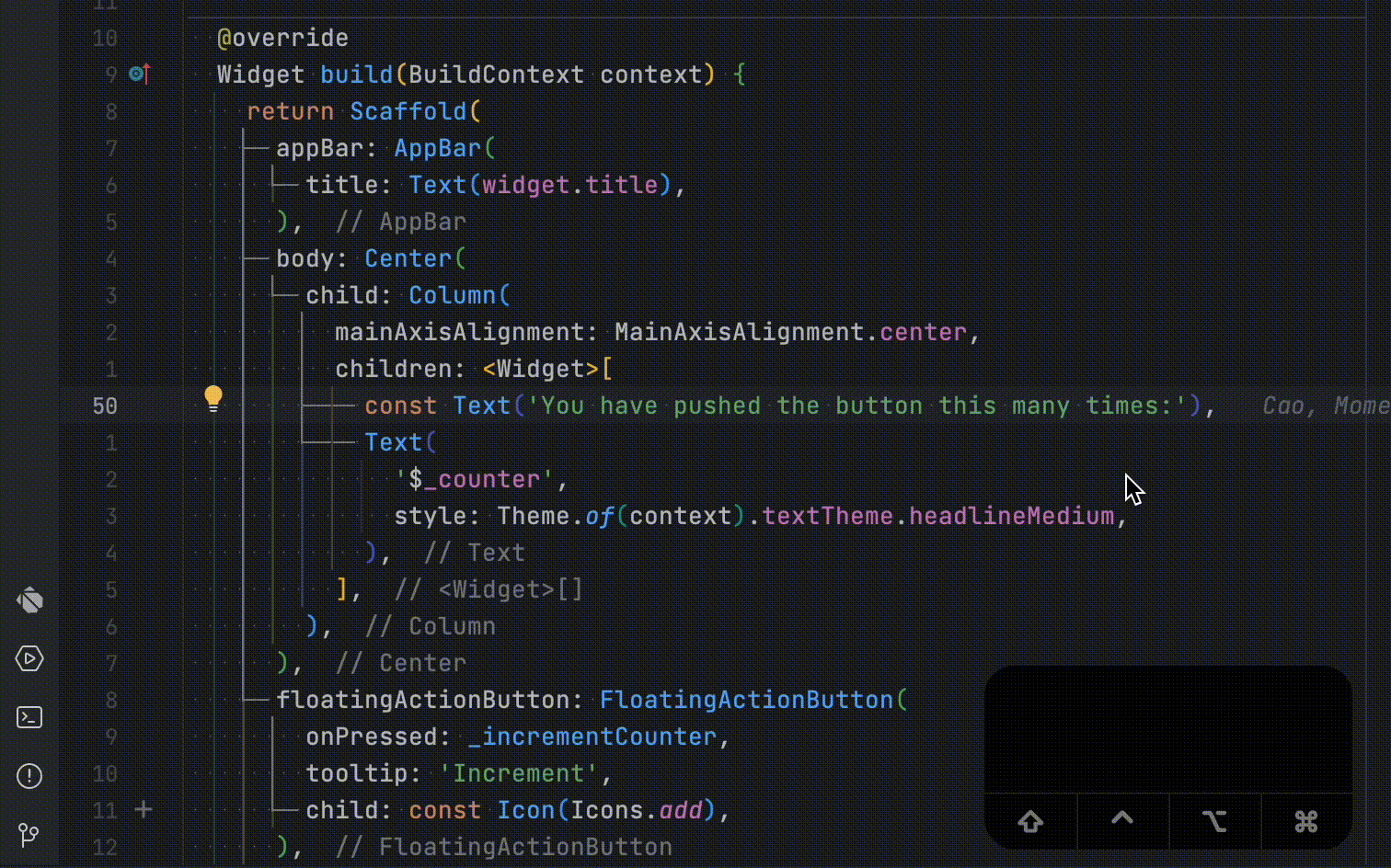This screenshot has height=868, width=1391.
Task: Place cursor on the Scaffold constructor
Action: tap(408, 111)
